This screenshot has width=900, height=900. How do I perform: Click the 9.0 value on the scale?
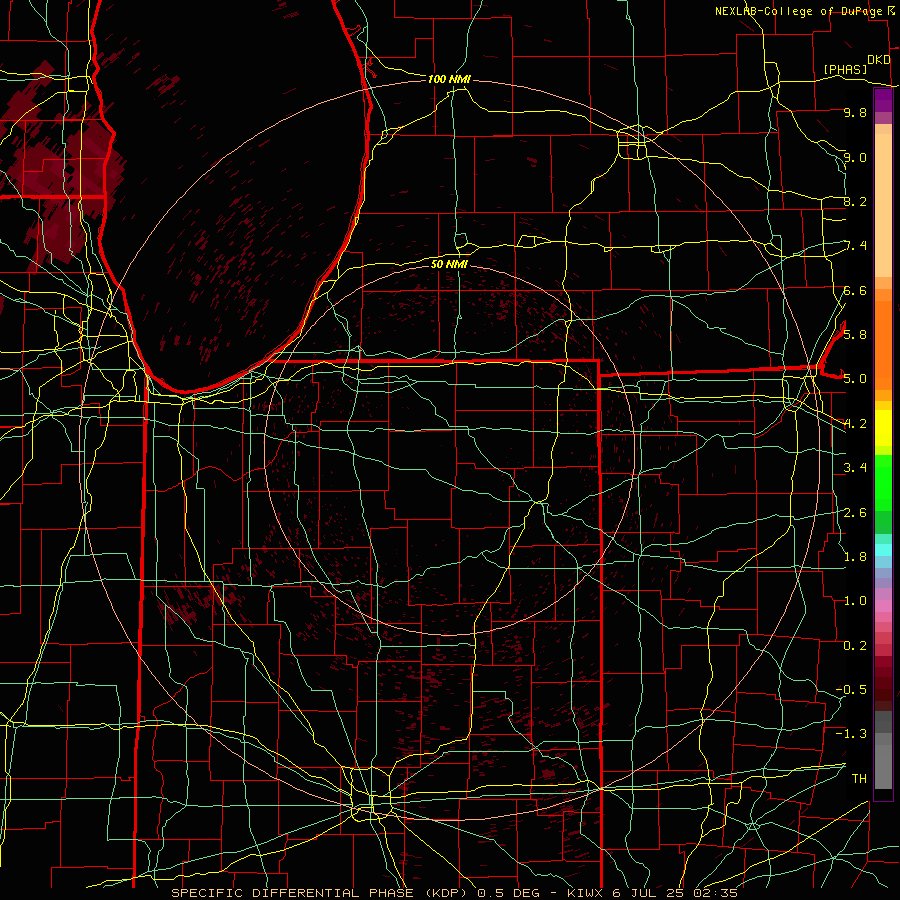coord(855,157)
